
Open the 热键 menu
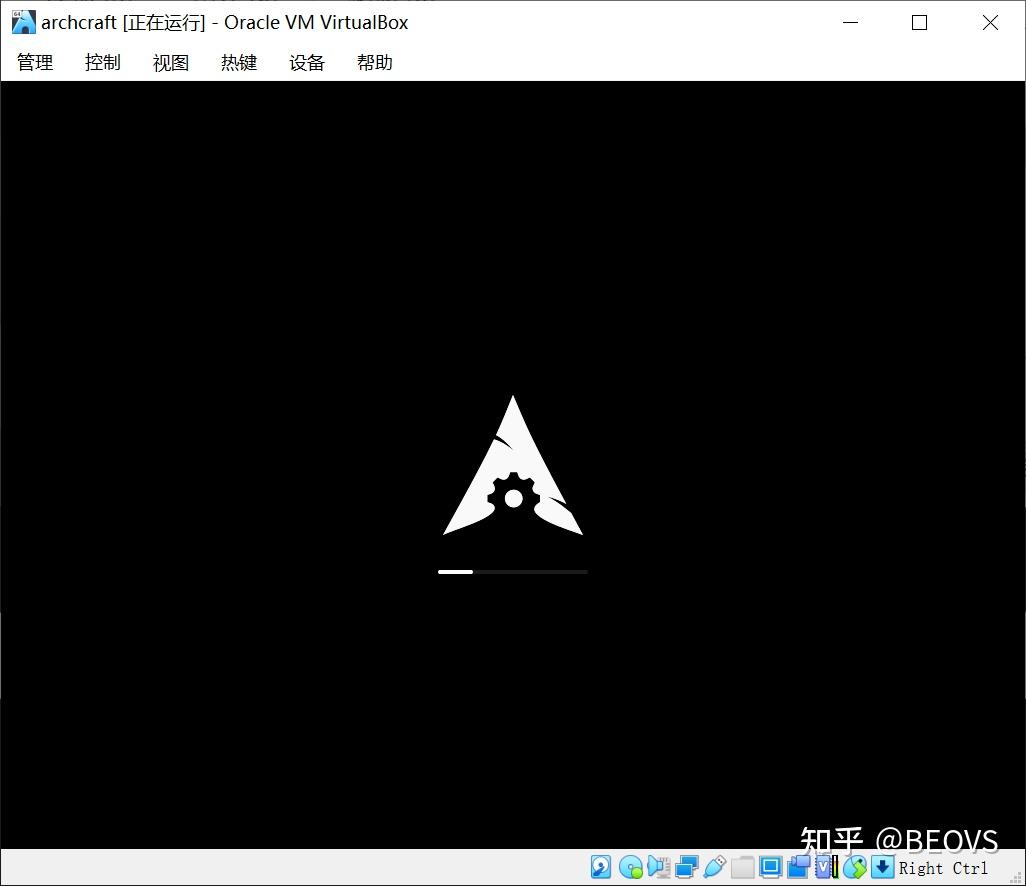(x=238, y=62)
